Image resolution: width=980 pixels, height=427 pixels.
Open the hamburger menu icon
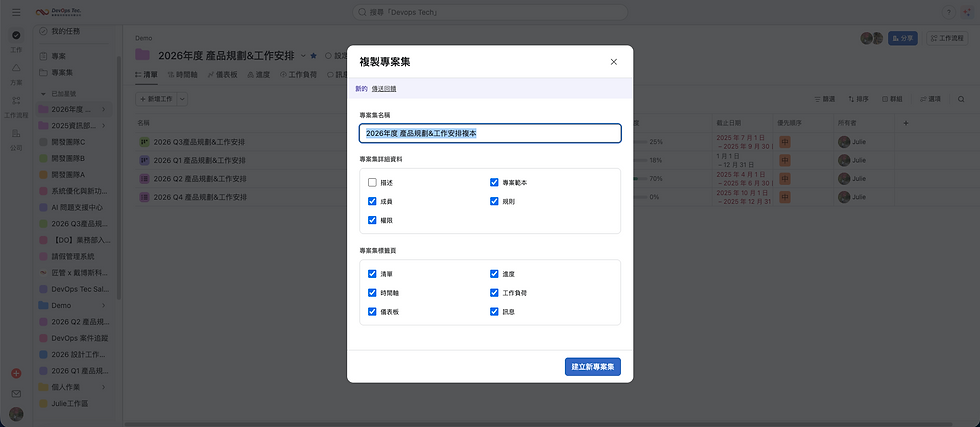(16, 12)
